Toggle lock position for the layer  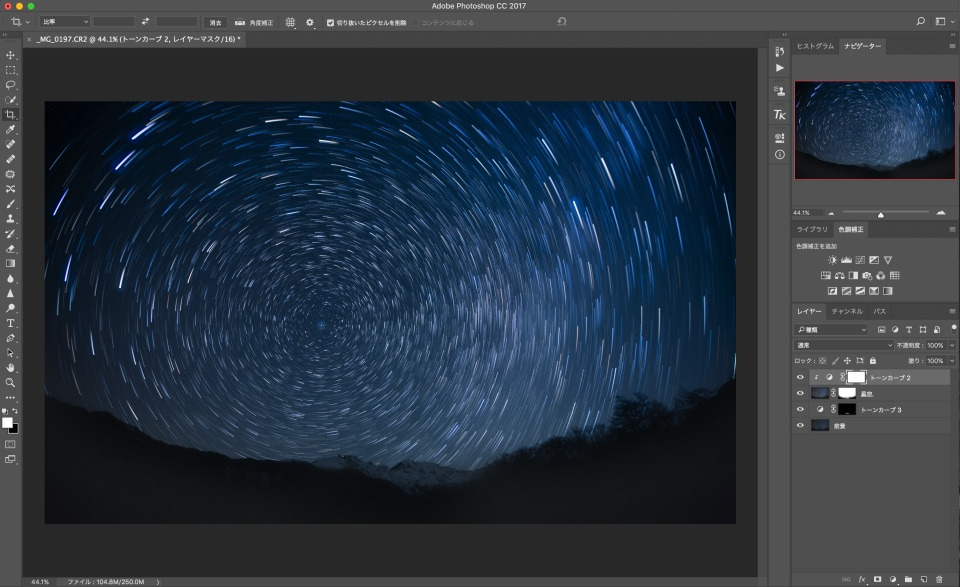click(847, 361)
